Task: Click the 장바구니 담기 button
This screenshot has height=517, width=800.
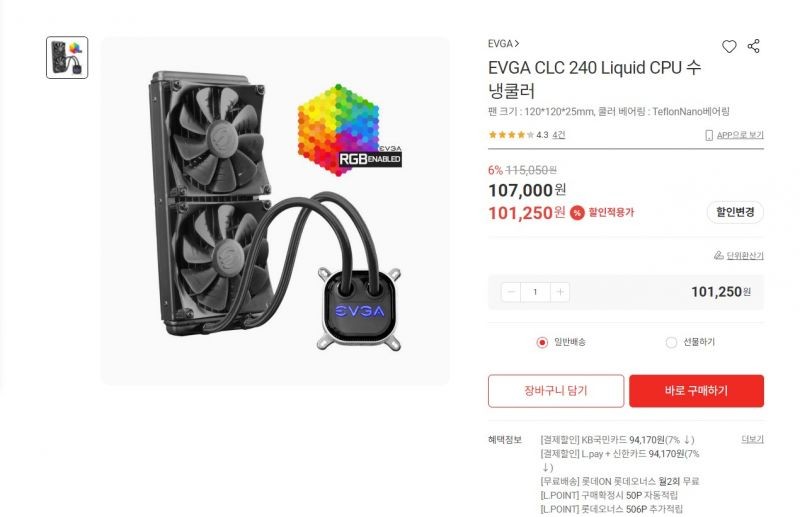Action: click(x=556, y=391)
